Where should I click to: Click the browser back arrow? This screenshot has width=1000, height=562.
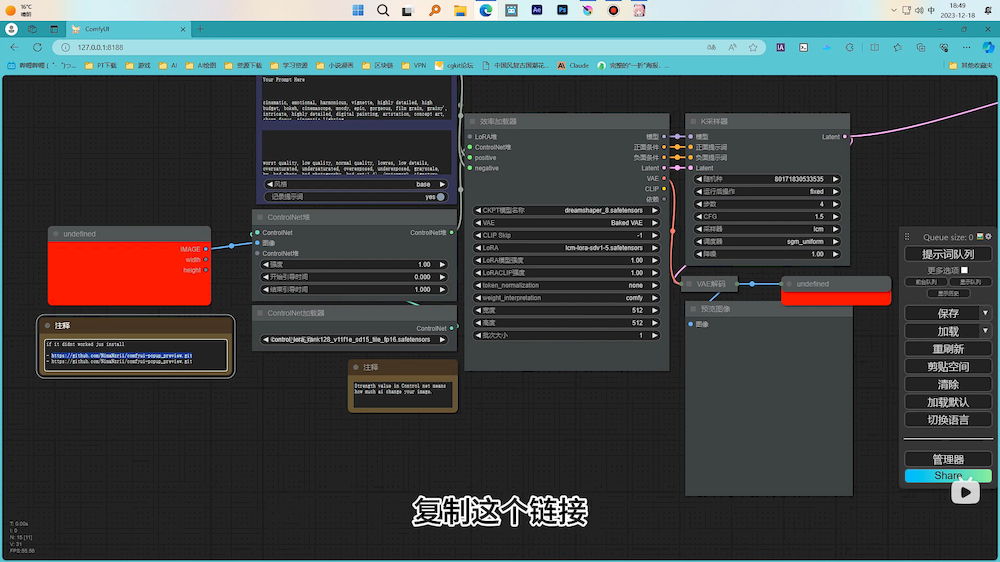coord(14,47)
